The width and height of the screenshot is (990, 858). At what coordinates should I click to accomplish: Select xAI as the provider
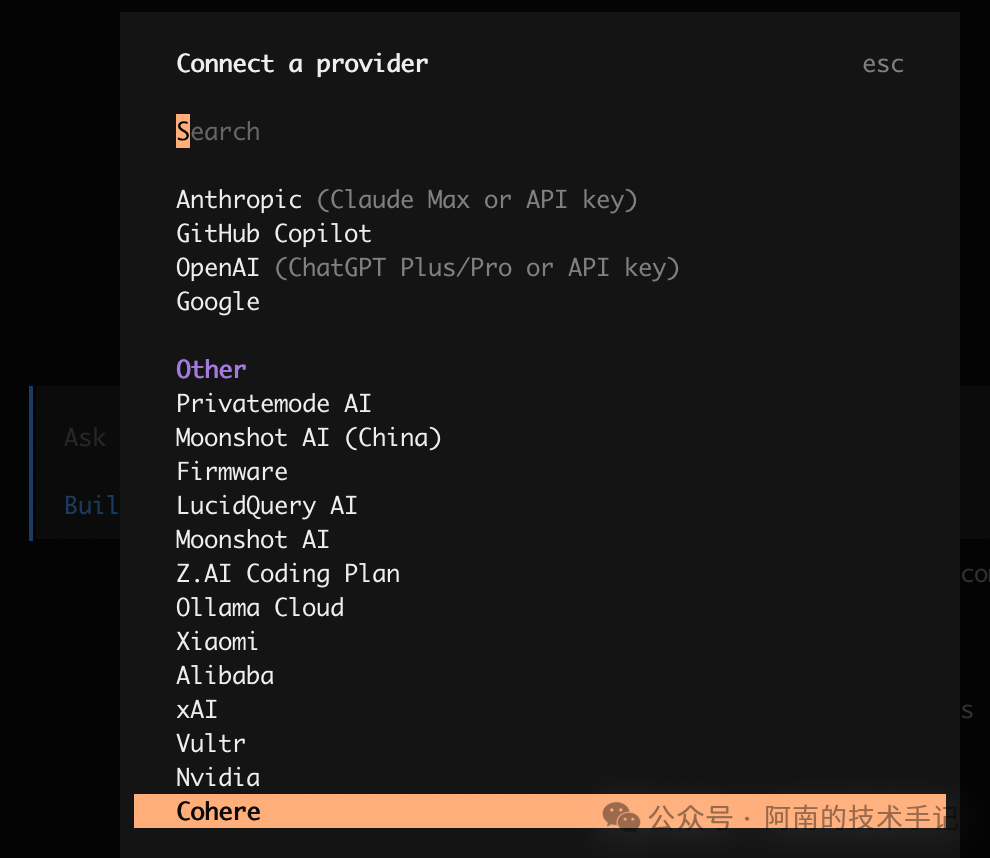click(196, 709)
